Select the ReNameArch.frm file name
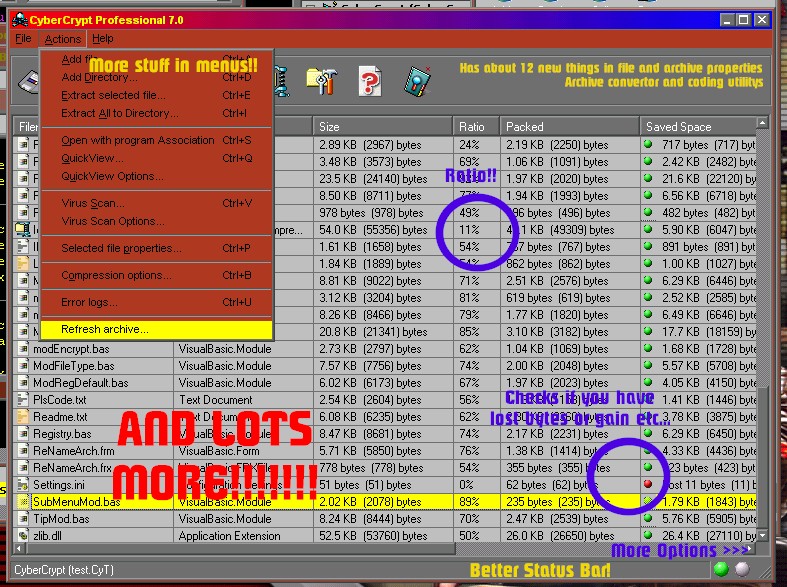 tap(74, 451)
